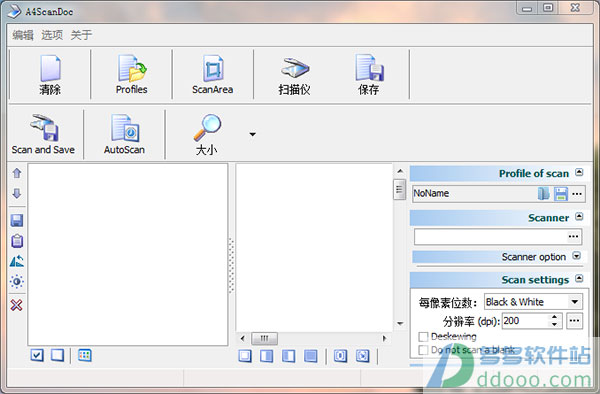Increase dpi with the stepper up arrow
Image resolution: width=600 pixels, height=394 pixels.
point(554,317)
